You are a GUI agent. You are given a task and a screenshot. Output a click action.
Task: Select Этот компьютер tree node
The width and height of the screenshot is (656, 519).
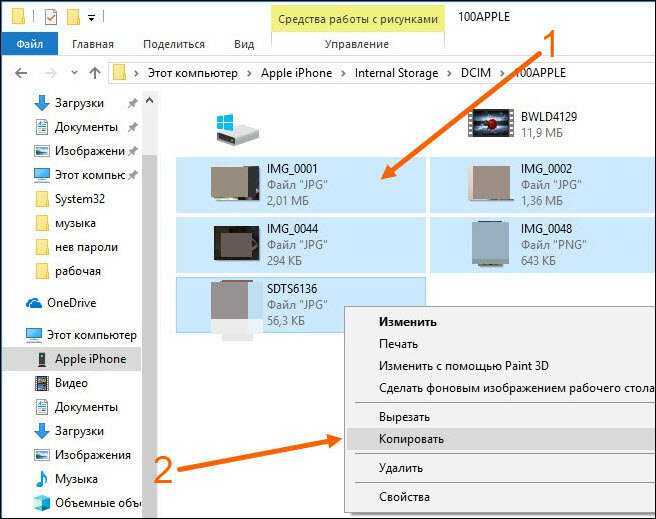pyautogui.click(x=92, y=335)
